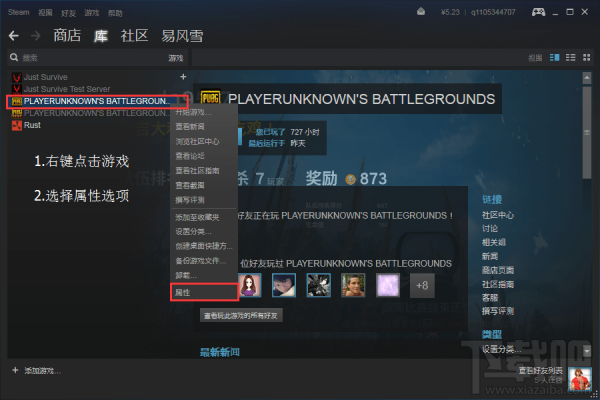
Task: Open the 客服 link on the right
Action: click(490, 297)
